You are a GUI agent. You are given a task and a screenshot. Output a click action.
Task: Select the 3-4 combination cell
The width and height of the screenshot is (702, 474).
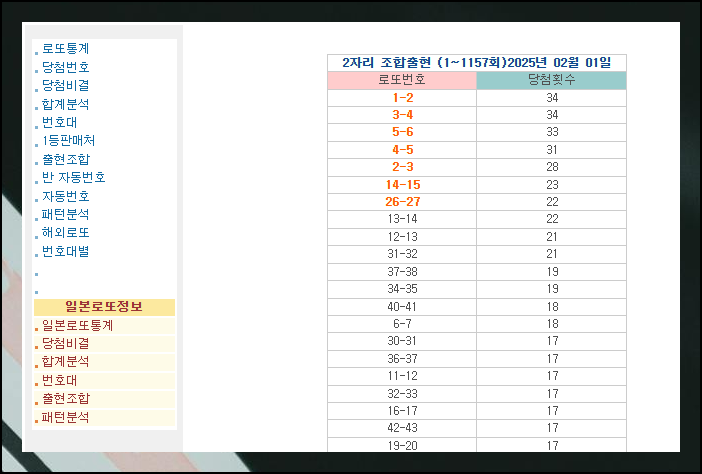tap(402, 115)
